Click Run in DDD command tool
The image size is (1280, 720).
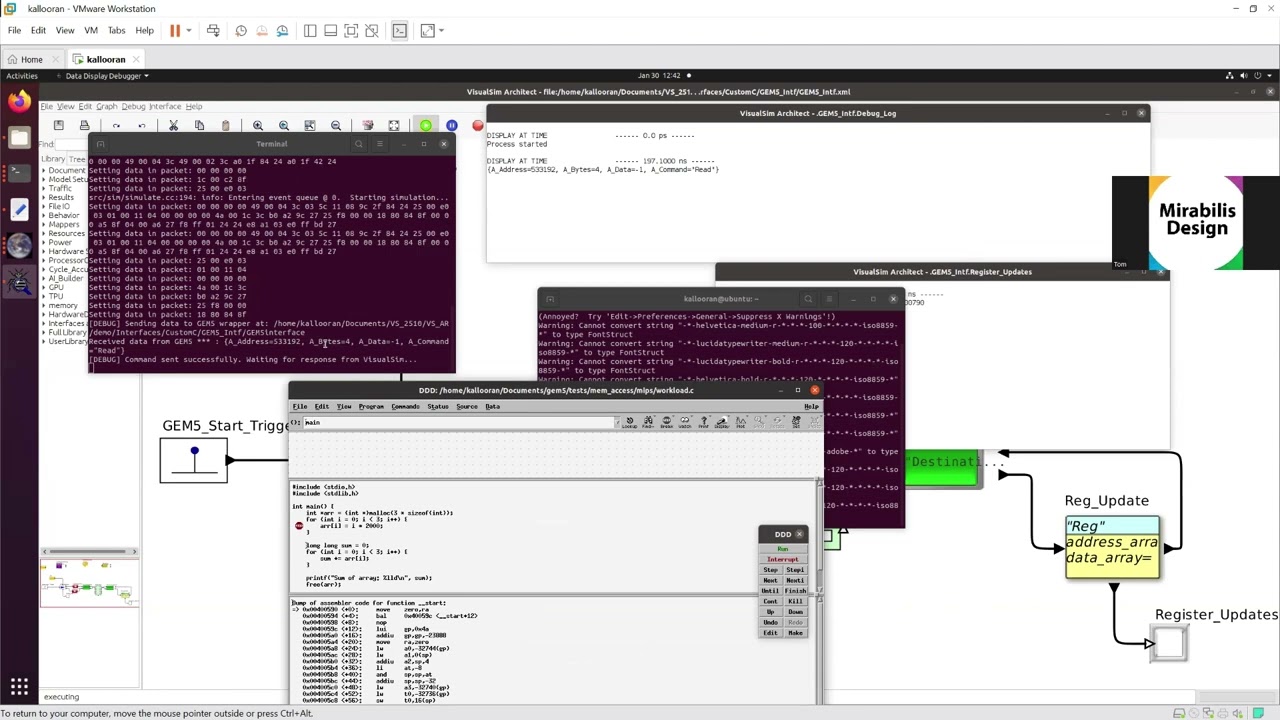(783, 549)
